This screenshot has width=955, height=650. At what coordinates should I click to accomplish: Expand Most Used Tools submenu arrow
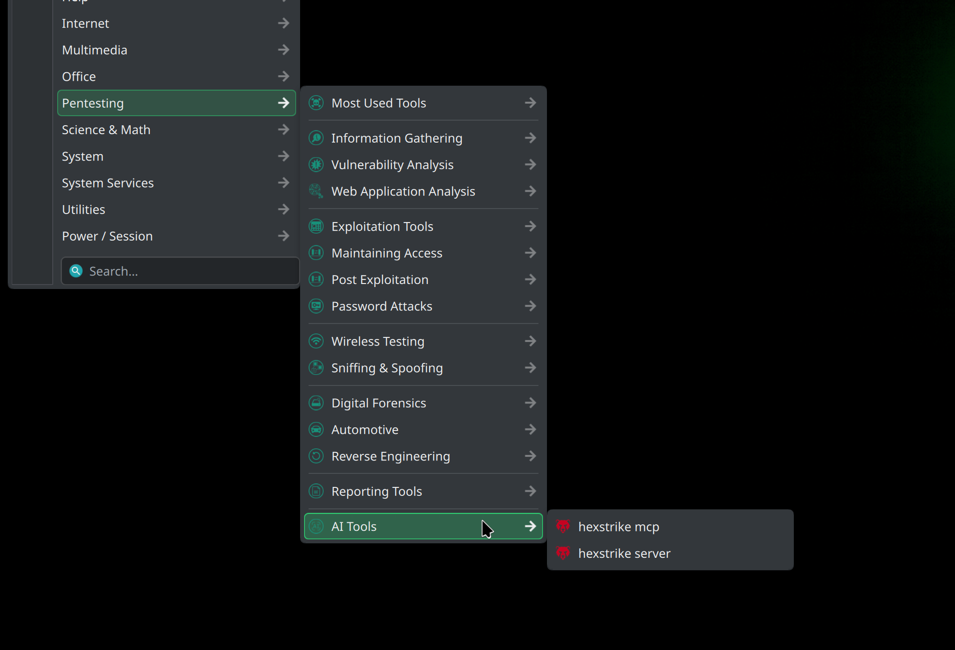(530, 103)
